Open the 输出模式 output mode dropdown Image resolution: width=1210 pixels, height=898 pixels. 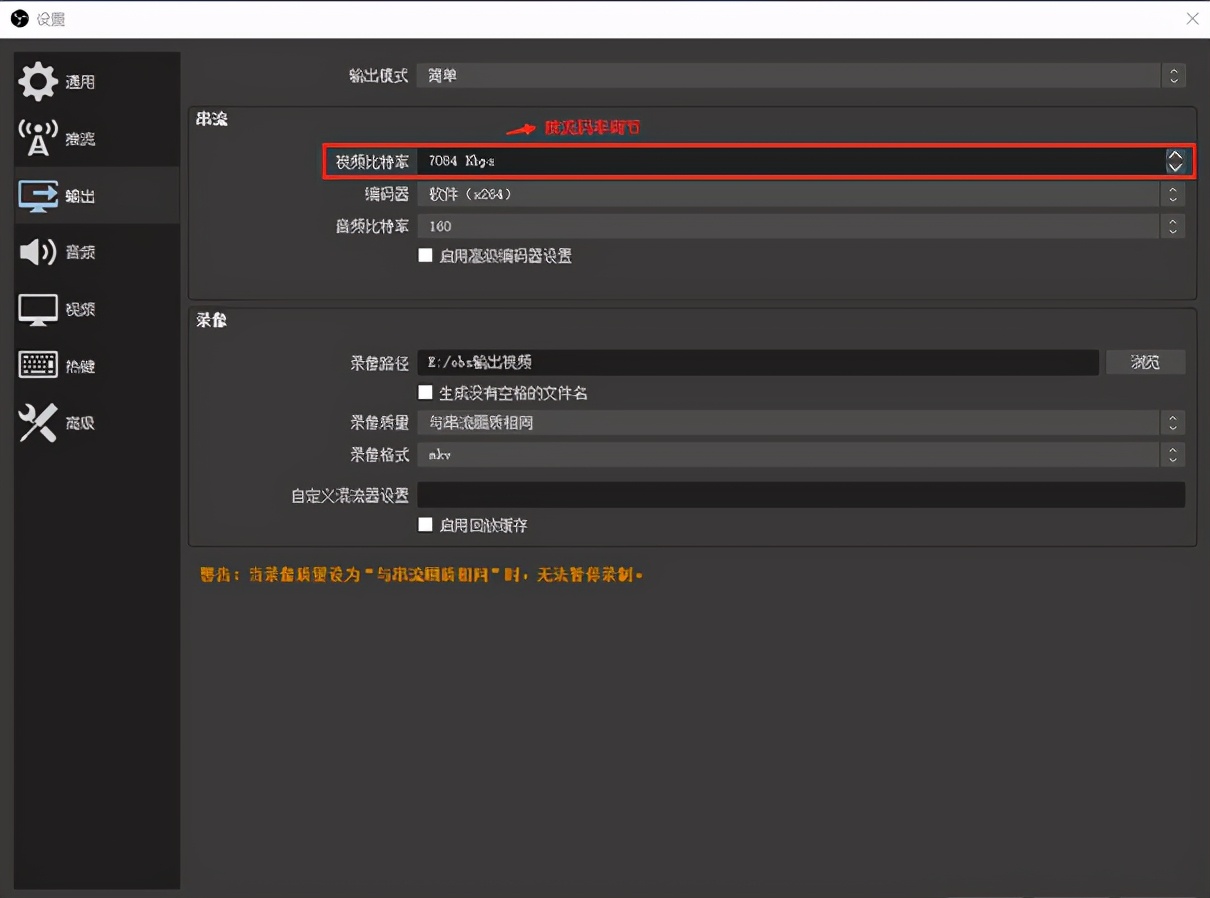pyautogui.click(x=1172, y=74)
